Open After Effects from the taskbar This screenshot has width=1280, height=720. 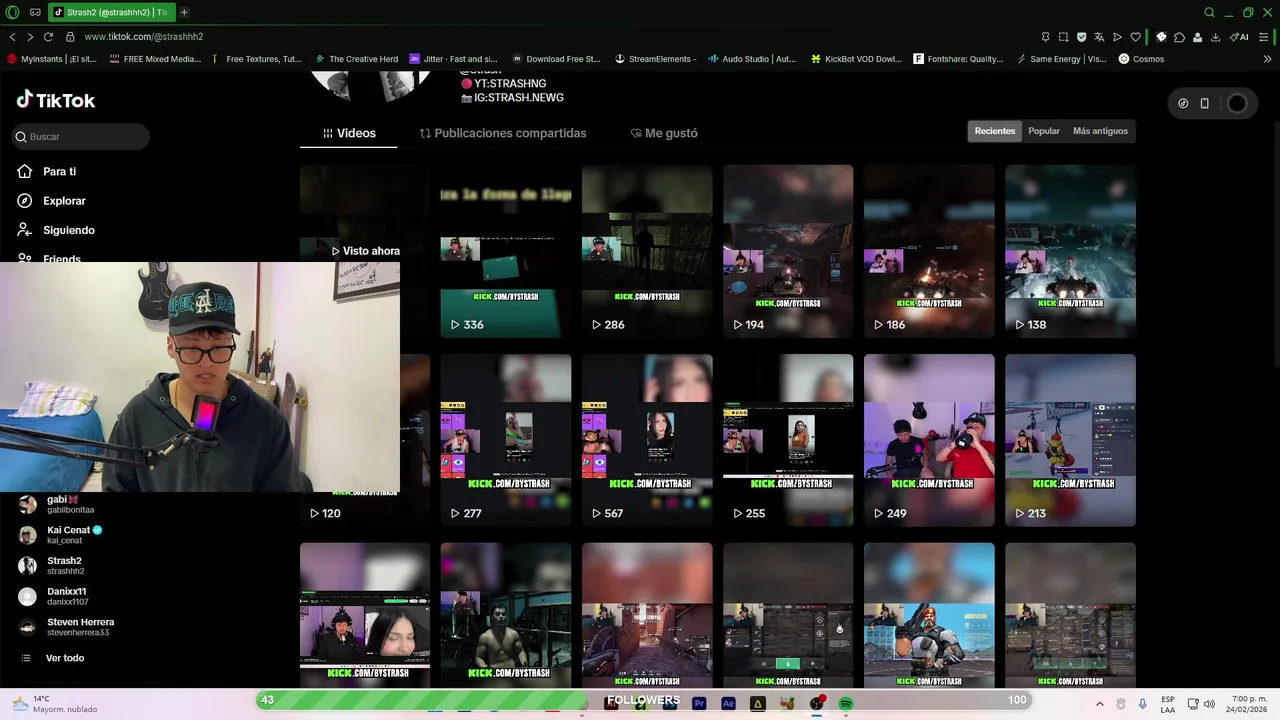(728, 704)
